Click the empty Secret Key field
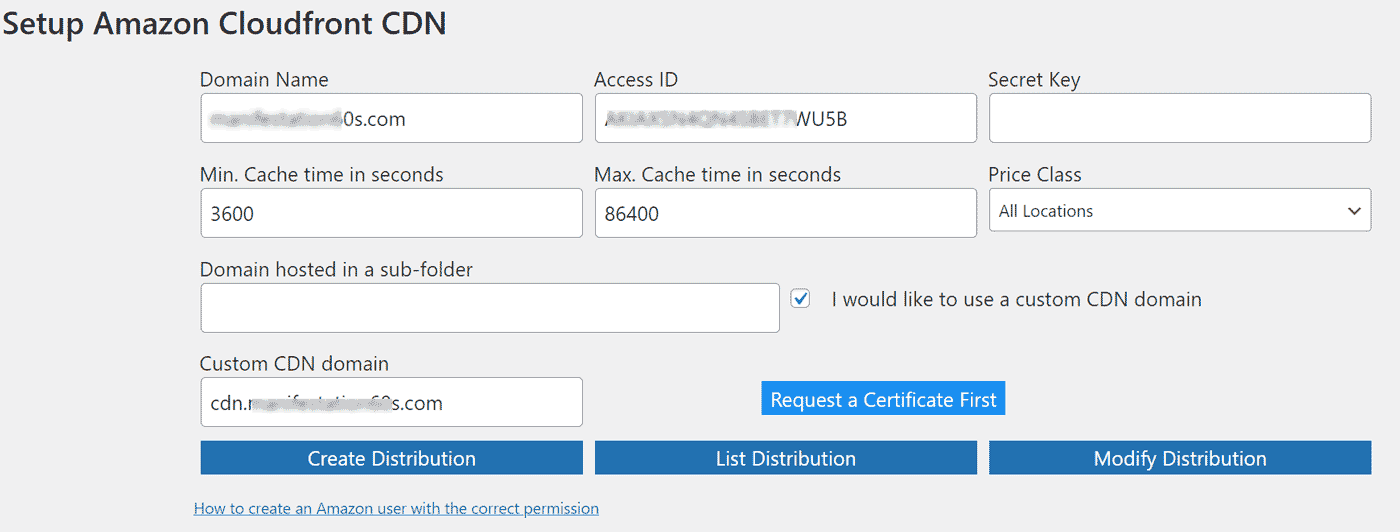 click(x=1179, y=119)
